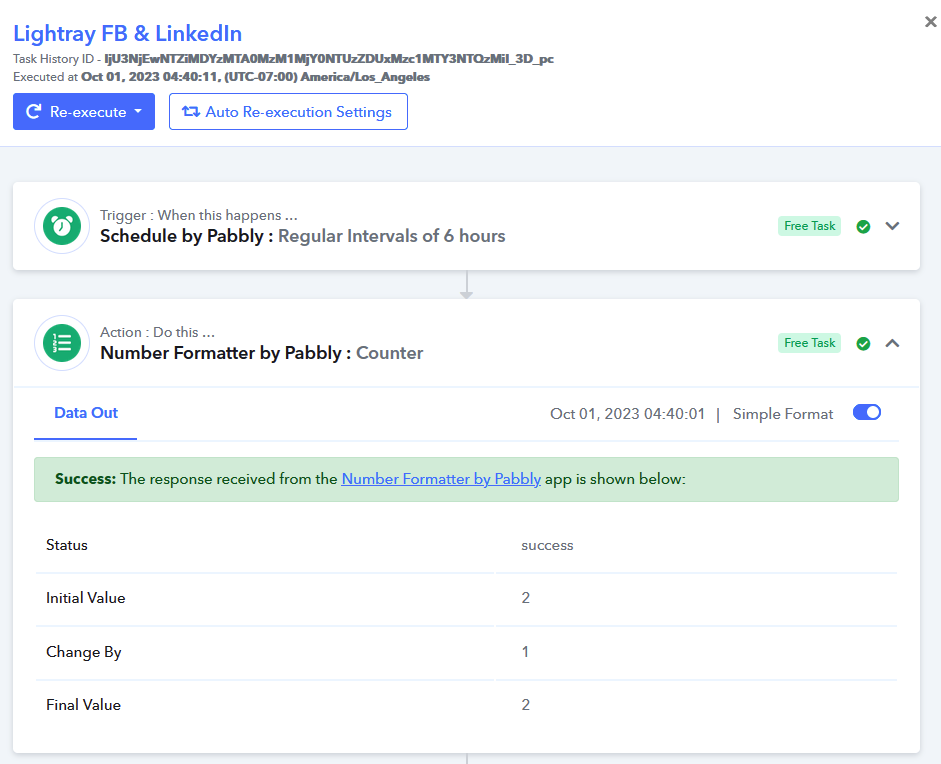Screen dimensions: 941x764
Task: Open the Number Formatter by Pabbly link
Action: coord(441,479)
